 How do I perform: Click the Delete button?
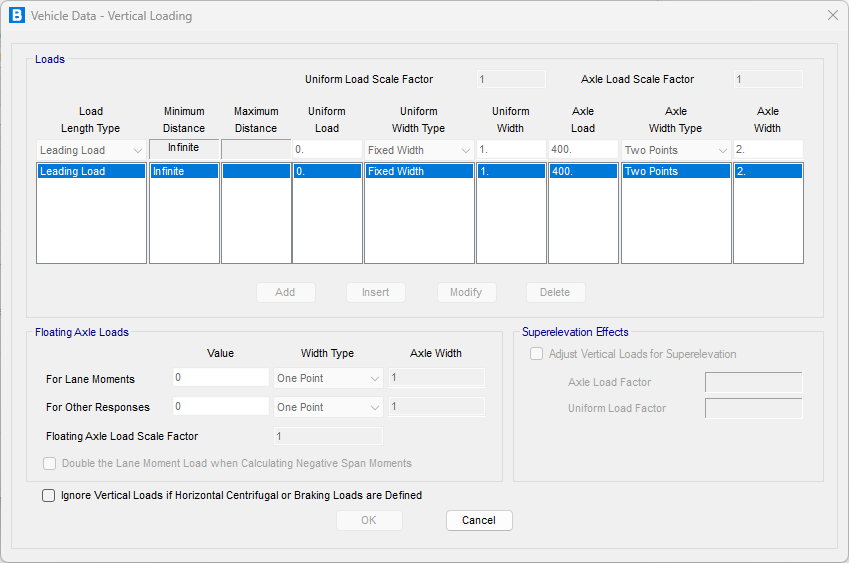pos(556,292)
